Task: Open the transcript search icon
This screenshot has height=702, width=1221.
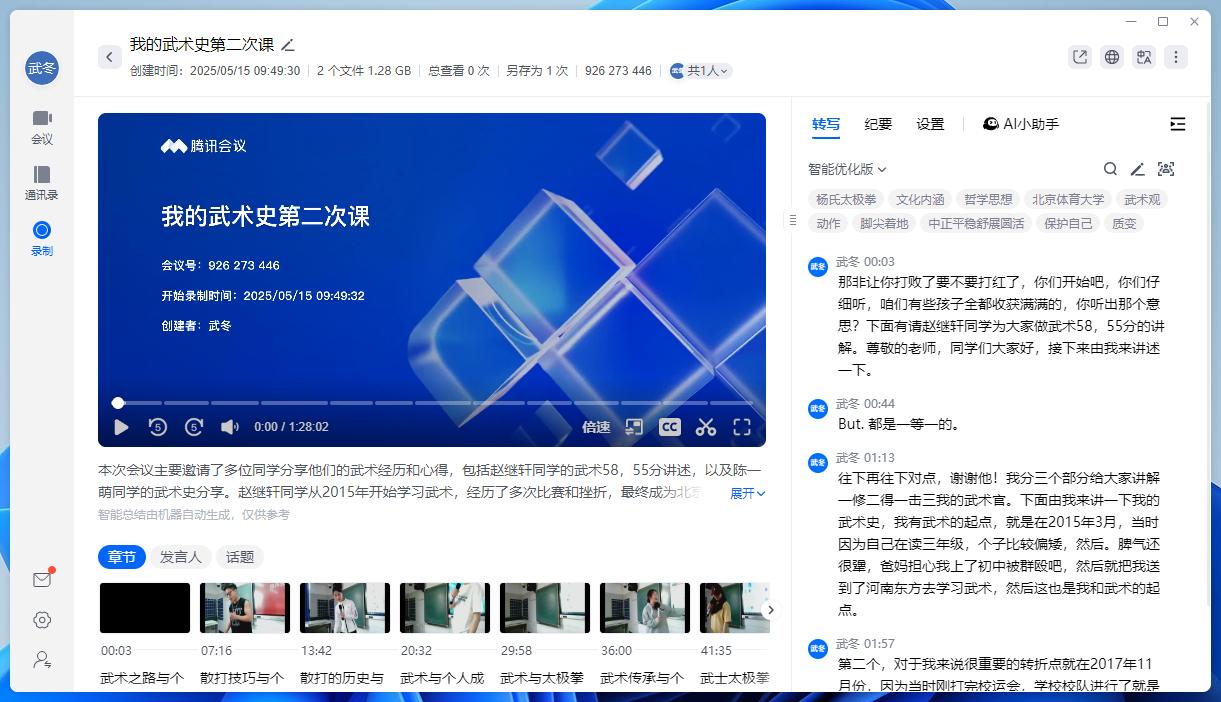Action: (x=1110, y=169)
